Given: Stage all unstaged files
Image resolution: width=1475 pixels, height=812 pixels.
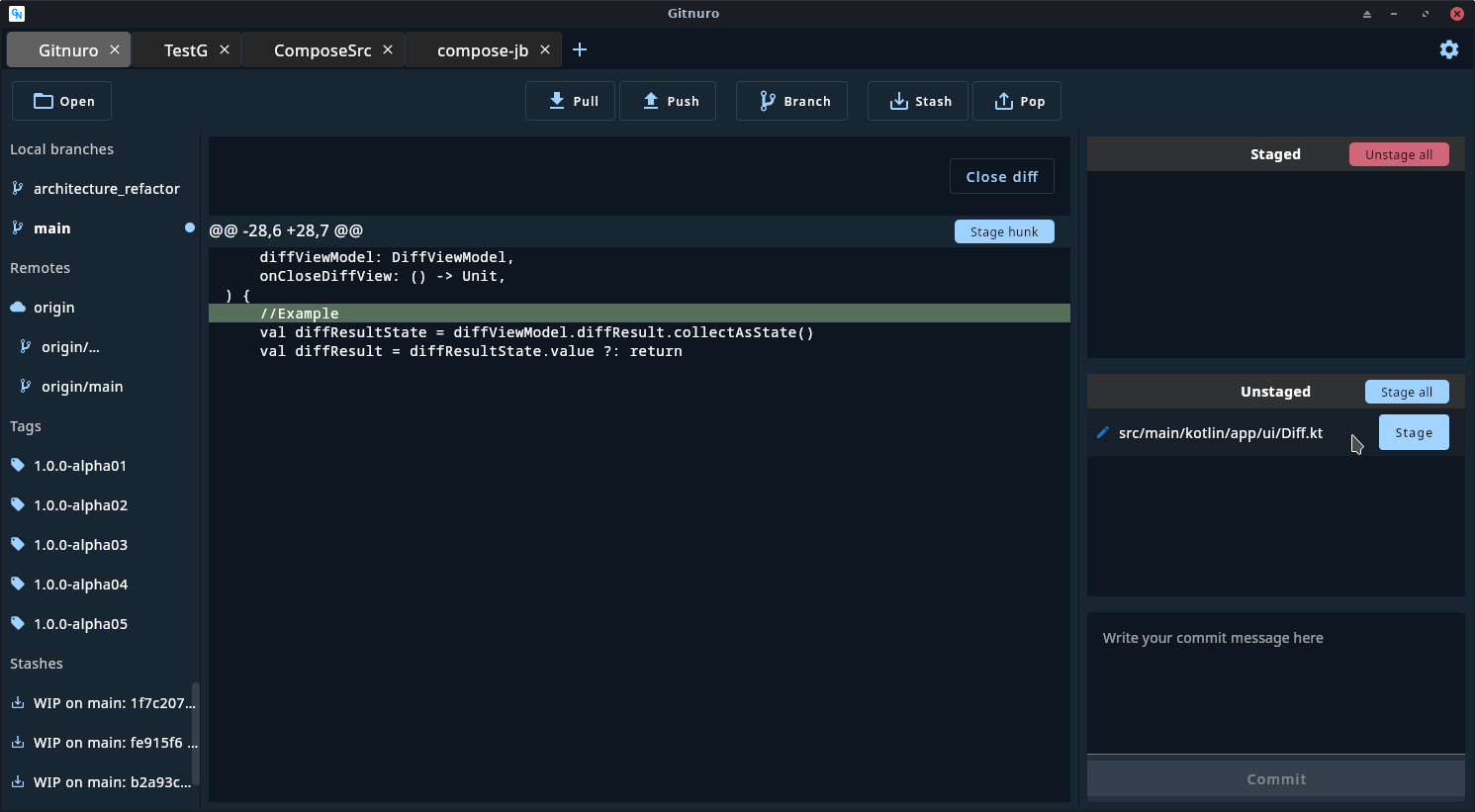Looking at the screenshot, I should [x=1407, y=392].
